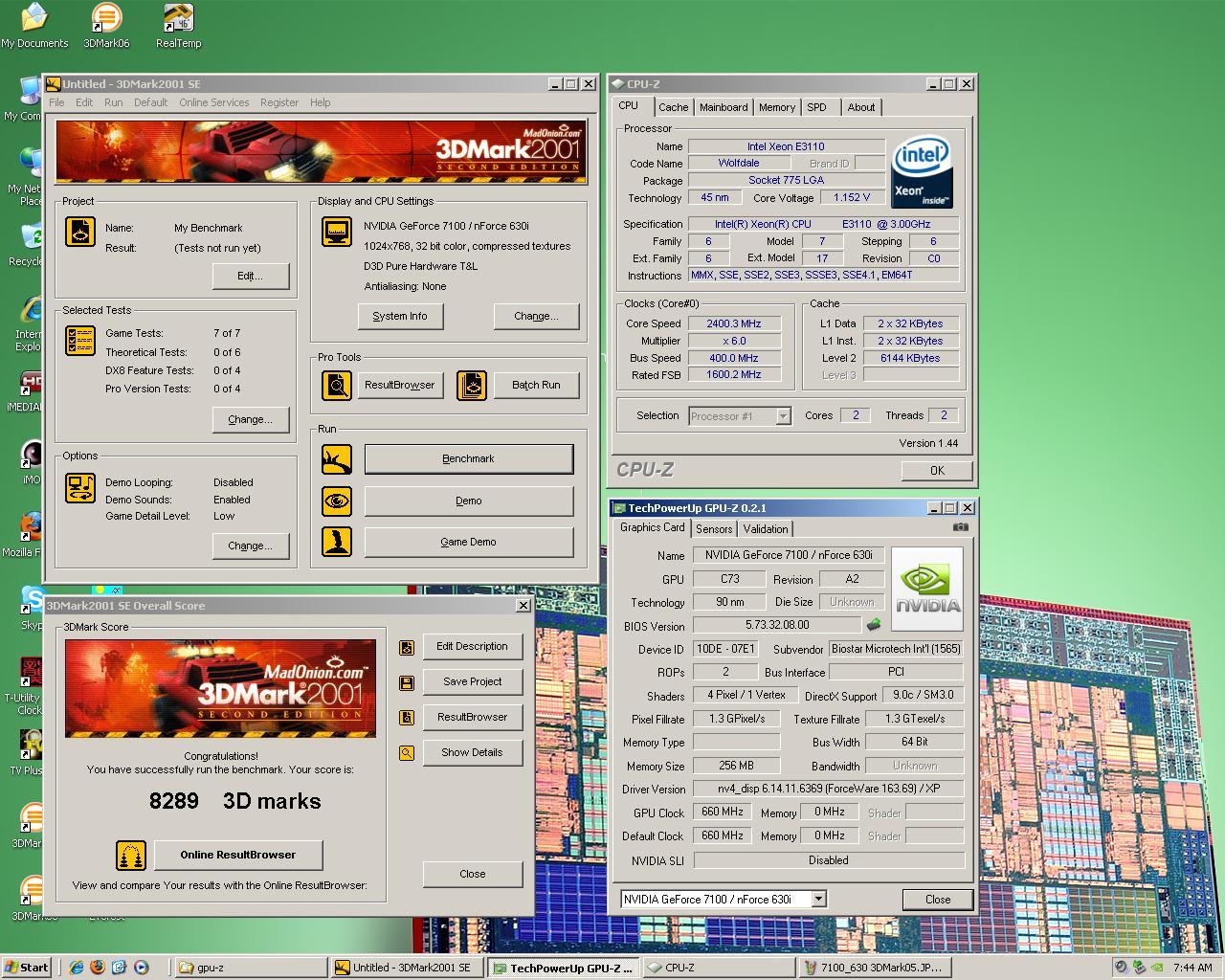The image size is (1225, 980).
Task: Switch to CPU-Z taskbar button
Action: coord(717,968)
